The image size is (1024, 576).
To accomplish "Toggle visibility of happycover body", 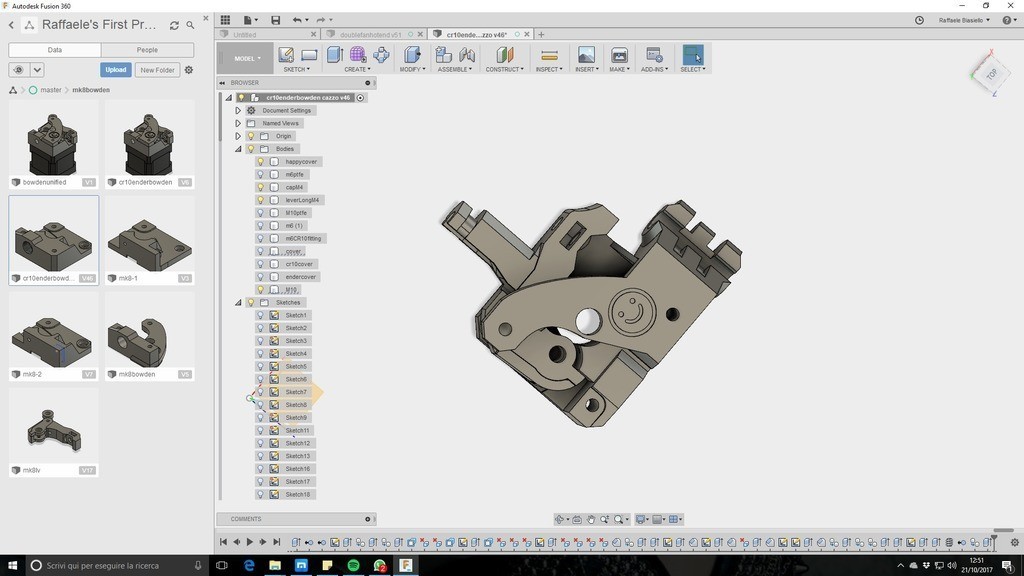I will (x=261, y=162).
